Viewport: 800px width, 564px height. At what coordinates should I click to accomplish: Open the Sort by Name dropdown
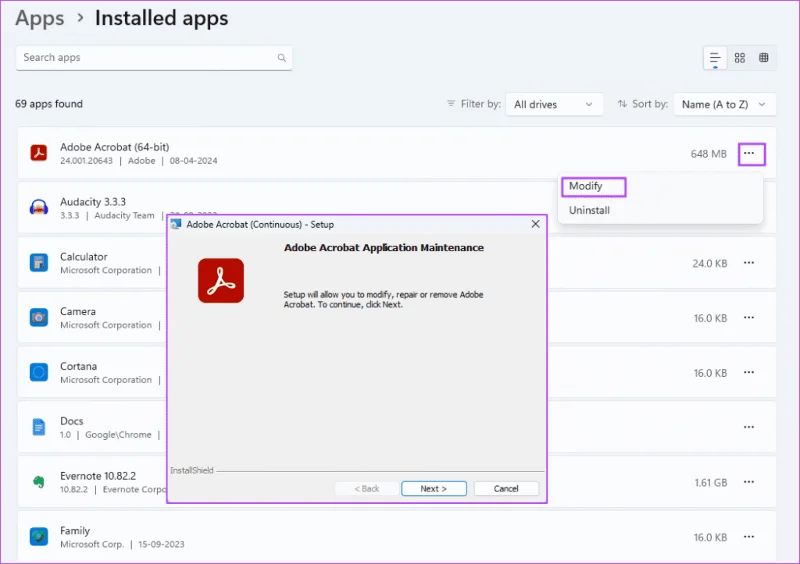(724, 104)
